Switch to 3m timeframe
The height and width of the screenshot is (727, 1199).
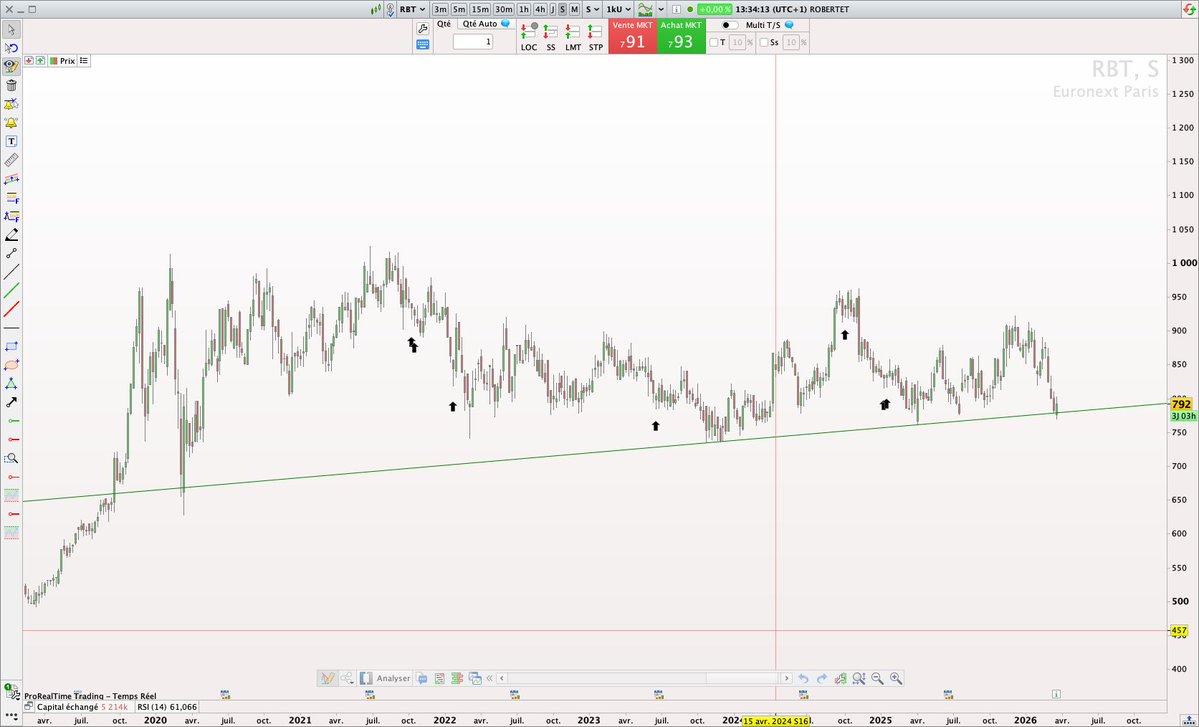pyautogui.click(x=440, y=9)
